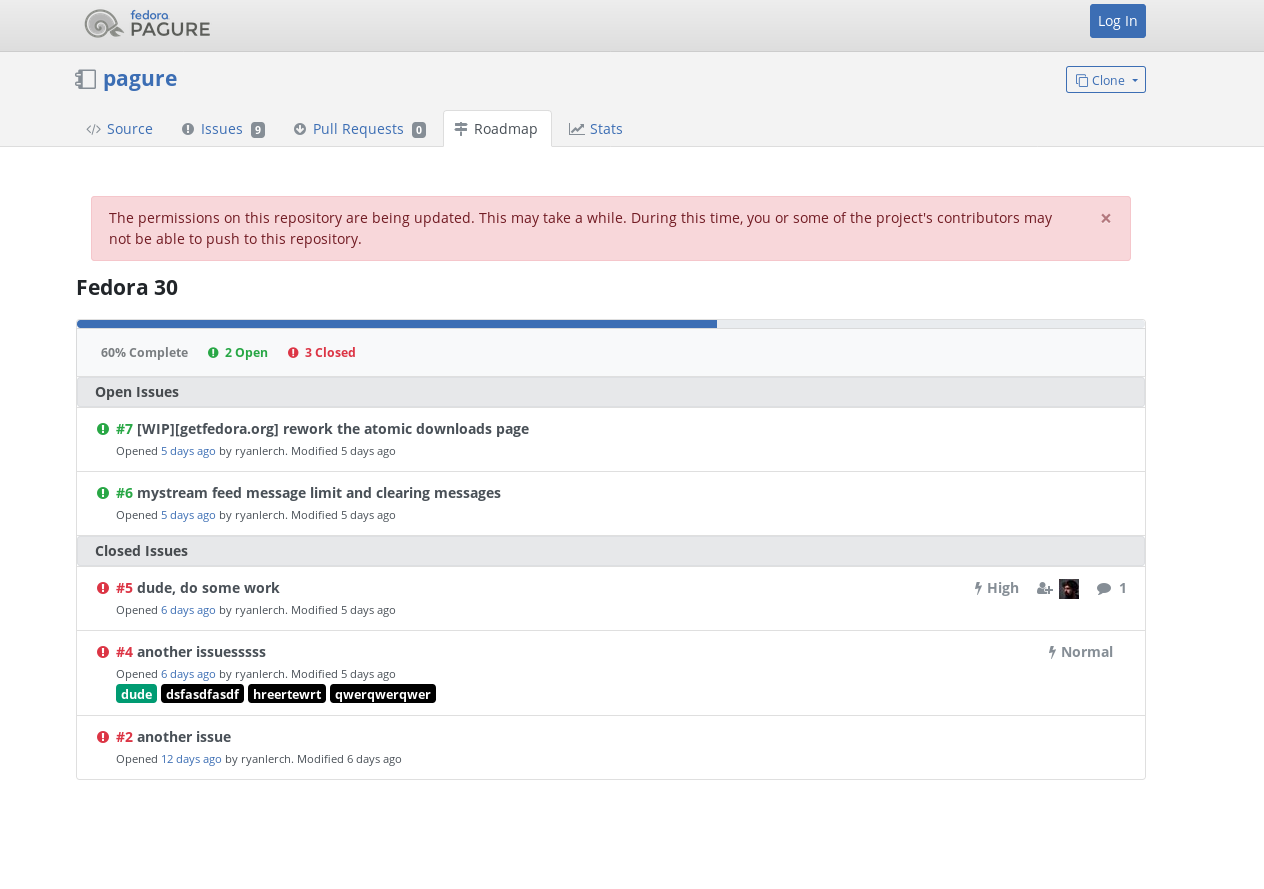
Task: Select the Roadmap tab
Action: (497, 129)
